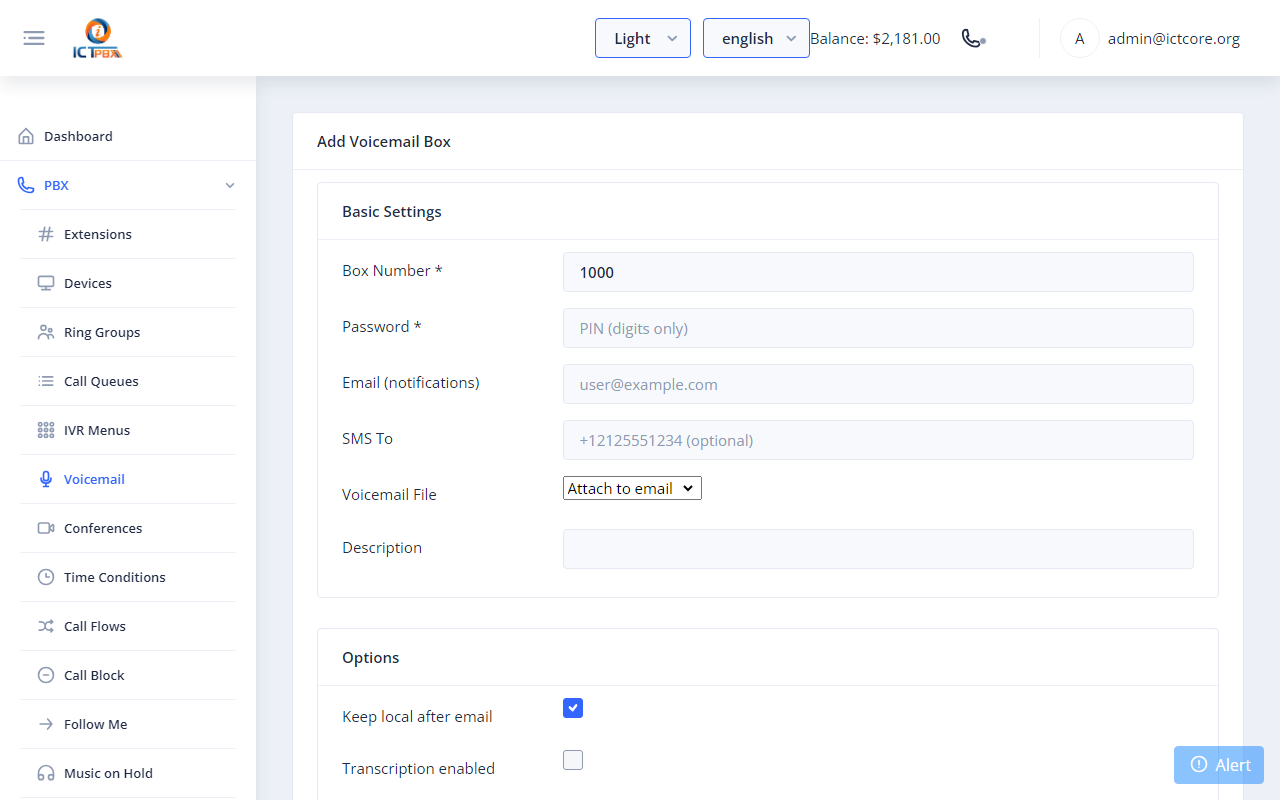Click the Conferences camera icon
This screenshot has height=800, width=1280.
pos(46,528)
